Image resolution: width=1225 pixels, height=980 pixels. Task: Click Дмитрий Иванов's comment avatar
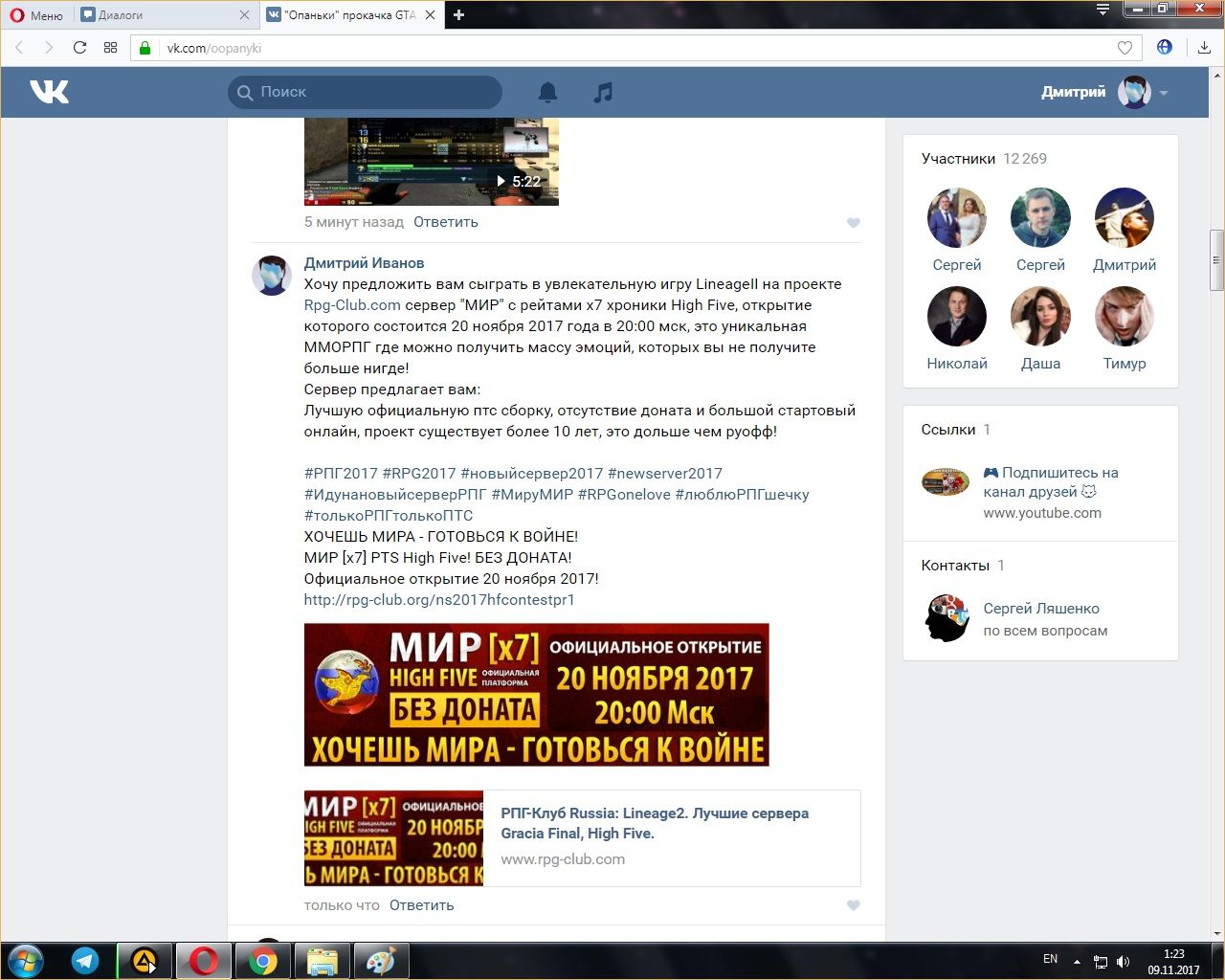click(x=271, y=276)
